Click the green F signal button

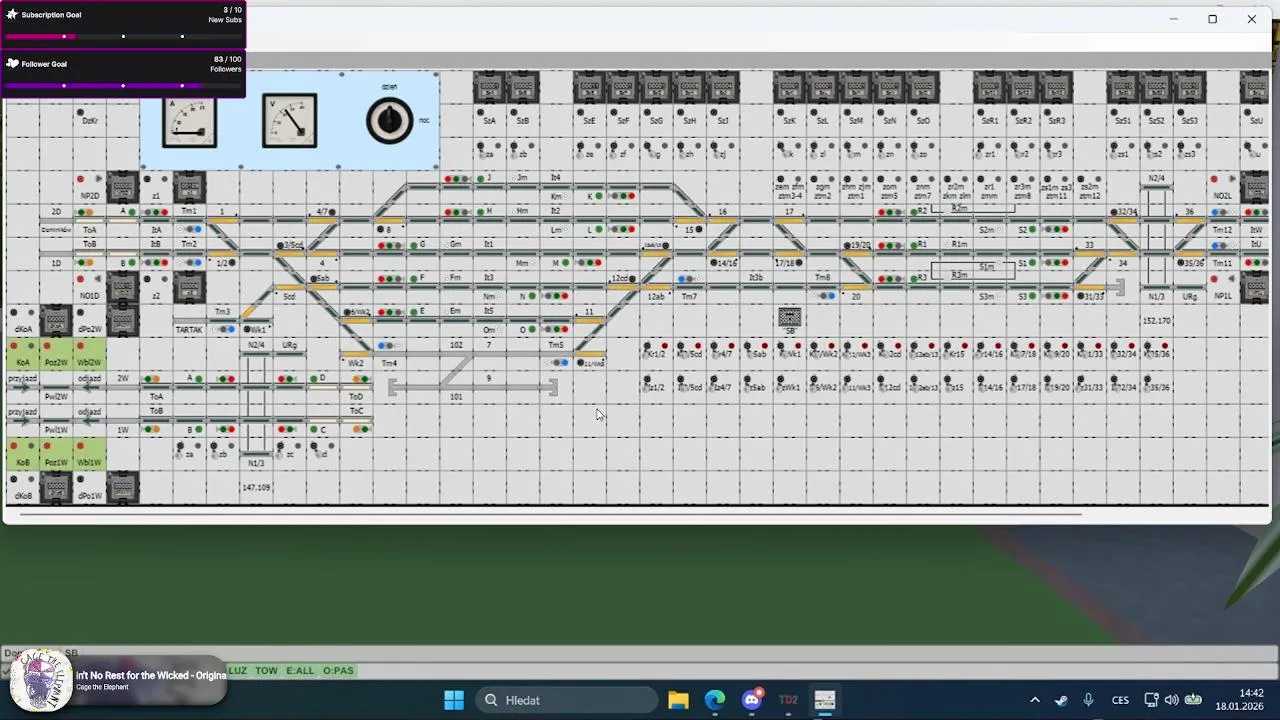414,279
